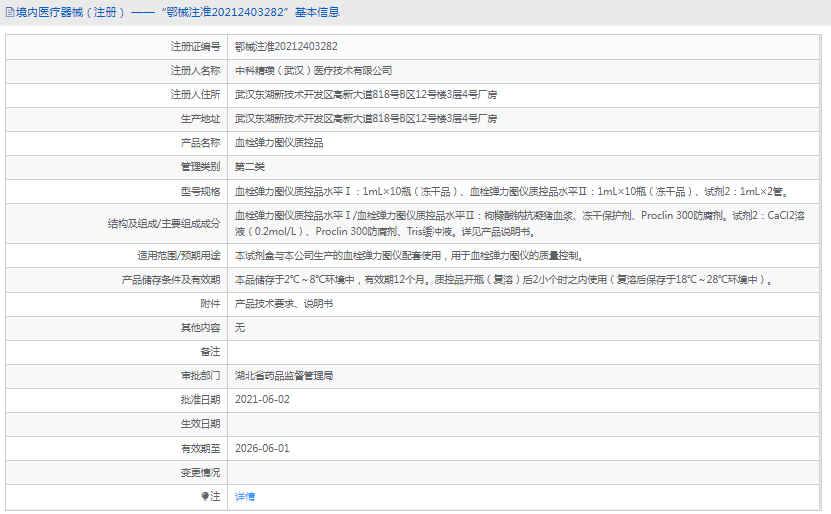Click the 批准日期 label cell

click(x=117, y=400)
